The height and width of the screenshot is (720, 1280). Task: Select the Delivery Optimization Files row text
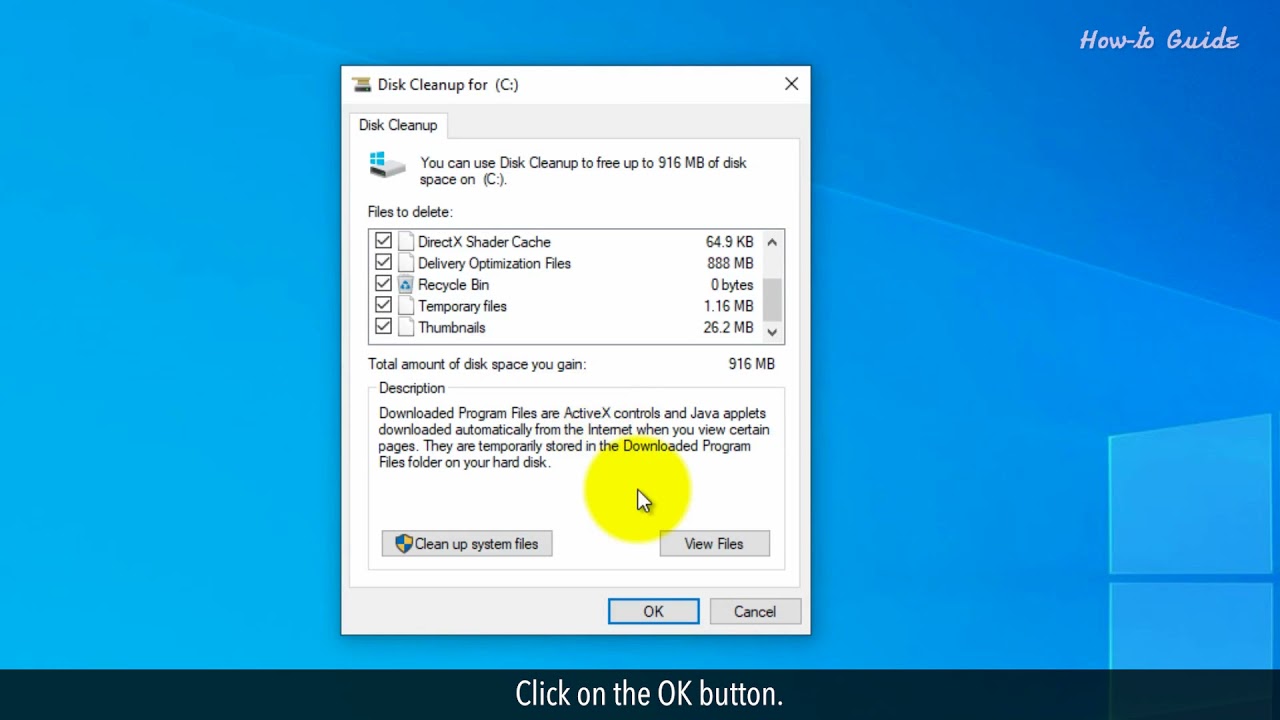coord(494,263)
